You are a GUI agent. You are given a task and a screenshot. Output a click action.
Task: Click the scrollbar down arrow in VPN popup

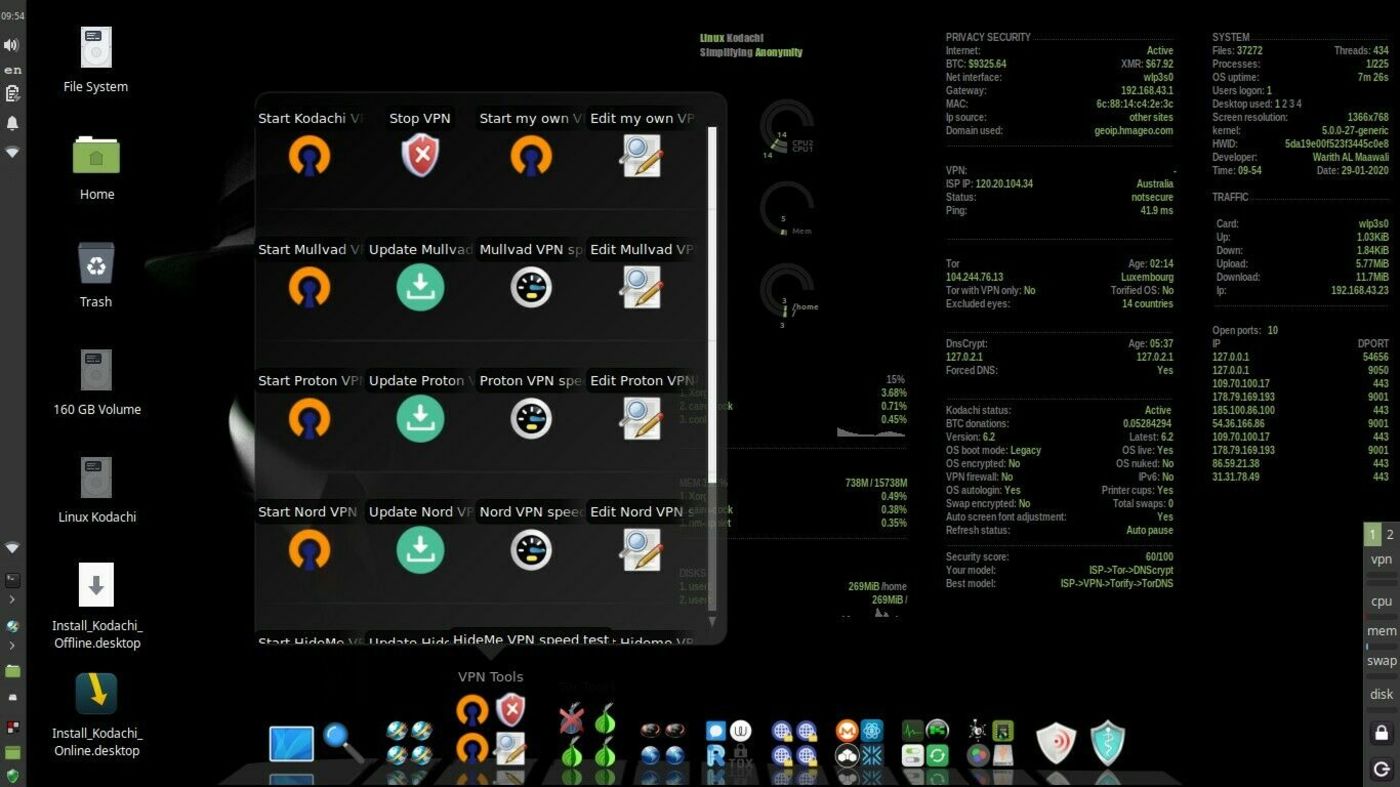(712, 621)
